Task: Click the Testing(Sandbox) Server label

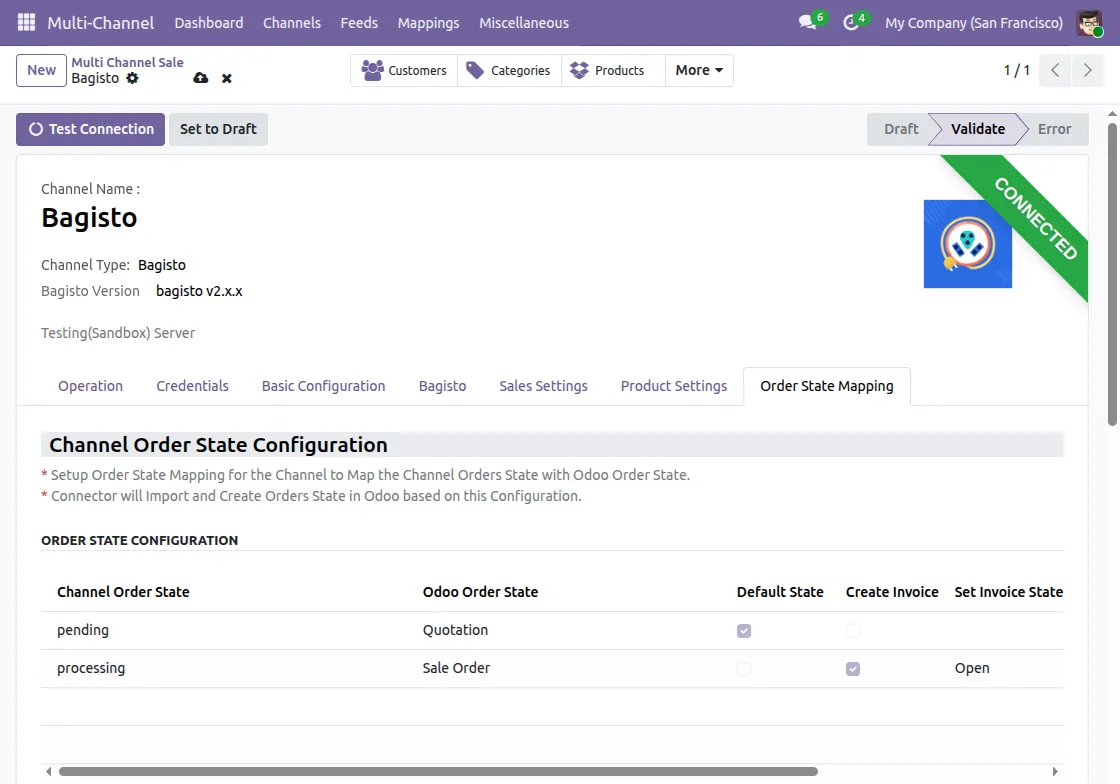Action: point(118,333)
